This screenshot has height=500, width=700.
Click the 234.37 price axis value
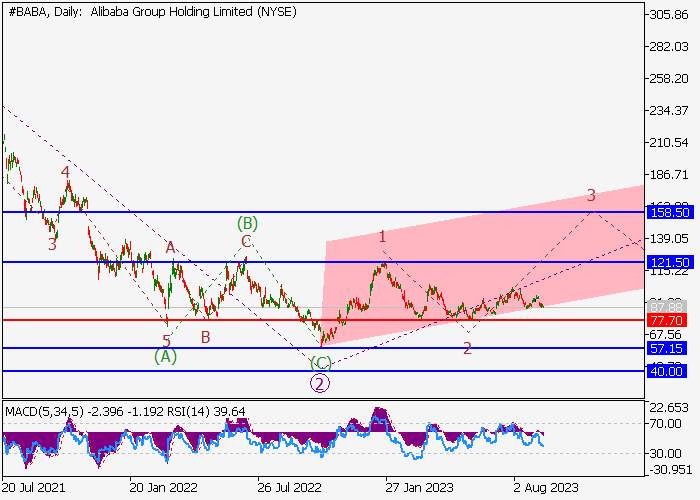(x=669, y=111)
